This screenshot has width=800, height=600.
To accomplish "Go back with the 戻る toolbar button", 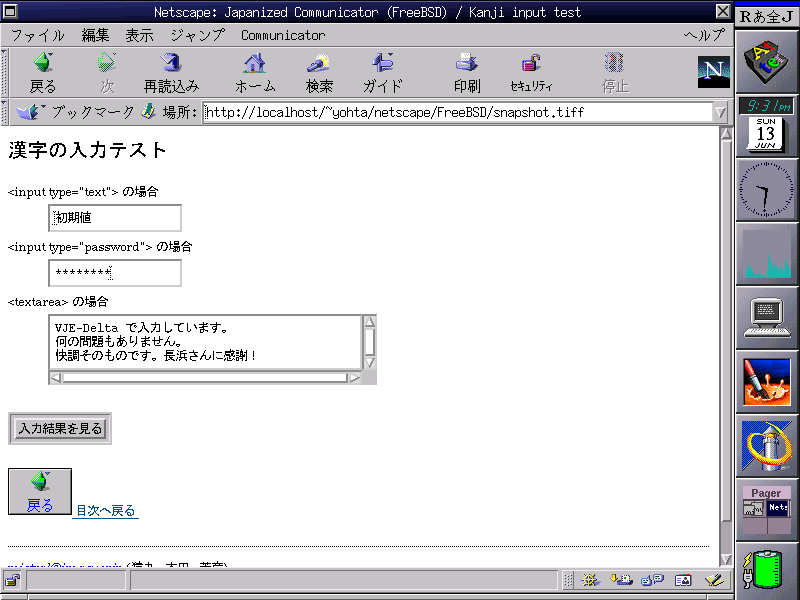I will tap(43, 73).
